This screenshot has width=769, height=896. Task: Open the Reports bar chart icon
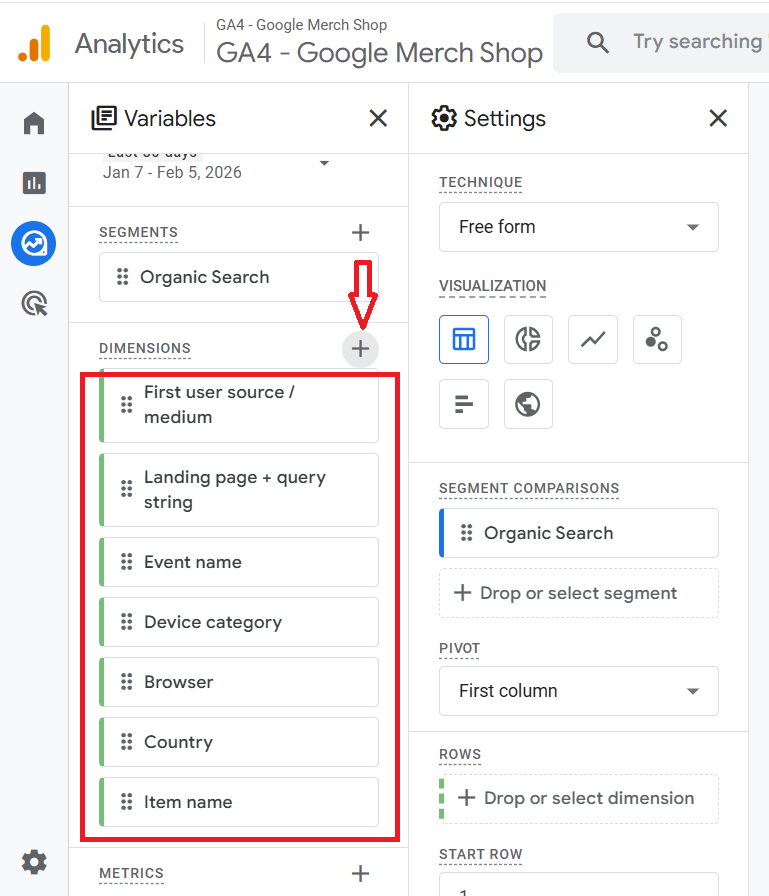[x=34, y=183]
